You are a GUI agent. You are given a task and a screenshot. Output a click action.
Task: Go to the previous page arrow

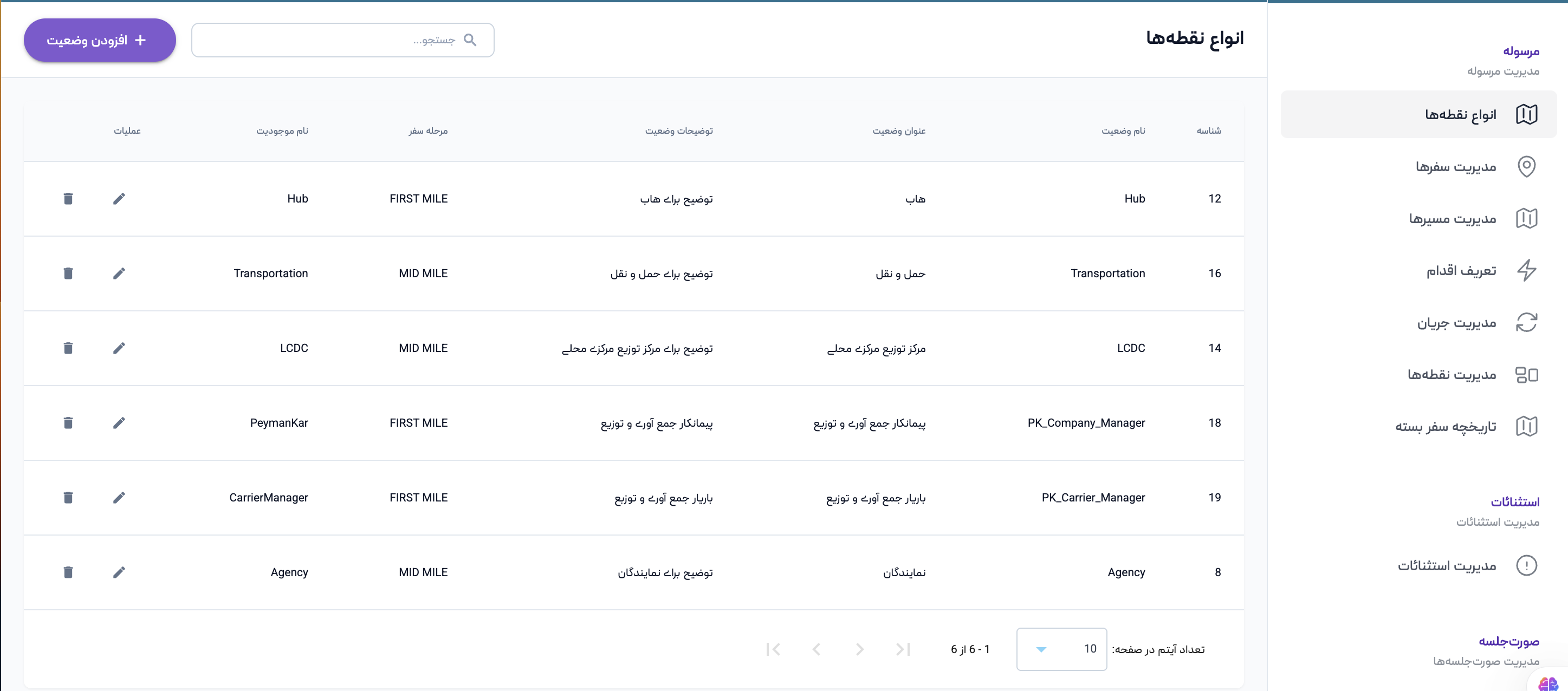859,649
